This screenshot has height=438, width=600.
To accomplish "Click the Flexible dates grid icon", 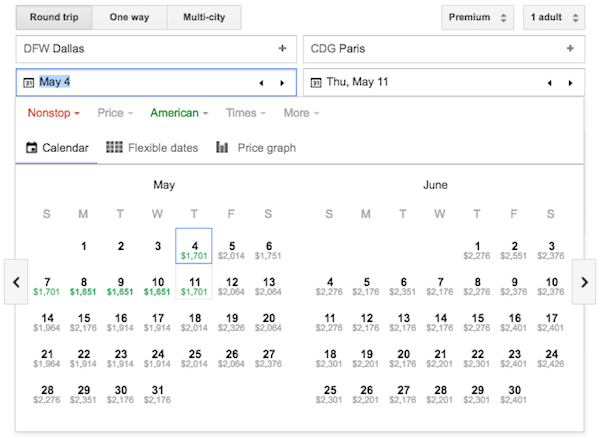I will point(114,147).
